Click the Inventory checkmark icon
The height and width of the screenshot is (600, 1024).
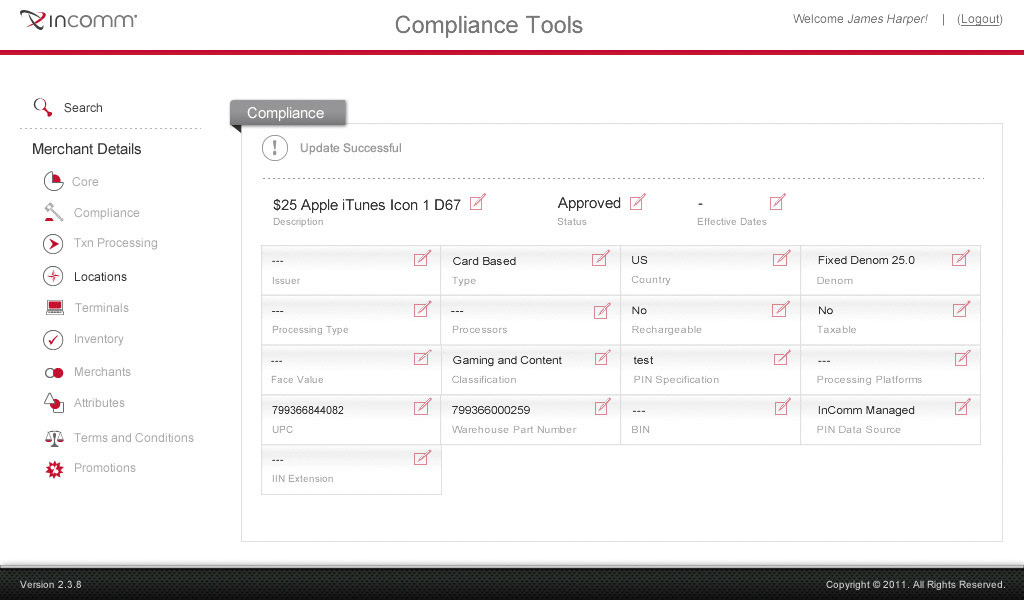click(53, 339)
